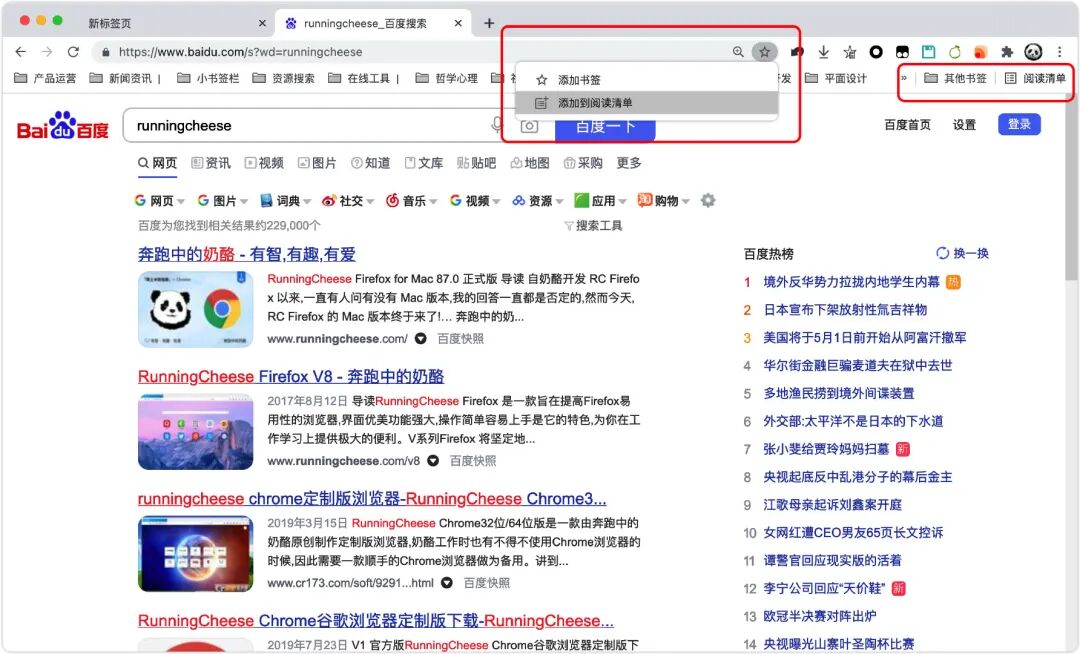Open the puzzle-piece extensions menu
This screenshot has height=654, width=1080.
point(1007,52)
